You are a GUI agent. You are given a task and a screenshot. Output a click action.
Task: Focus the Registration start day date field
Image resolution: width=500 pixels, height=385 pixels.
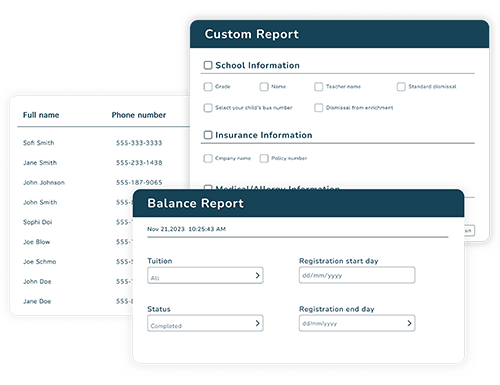357,275
